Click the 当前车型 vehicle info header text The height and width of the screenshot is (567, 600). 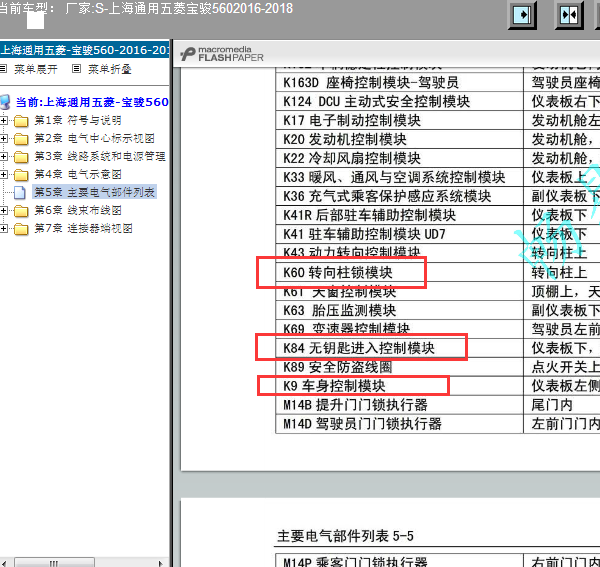tap(146, 8)
